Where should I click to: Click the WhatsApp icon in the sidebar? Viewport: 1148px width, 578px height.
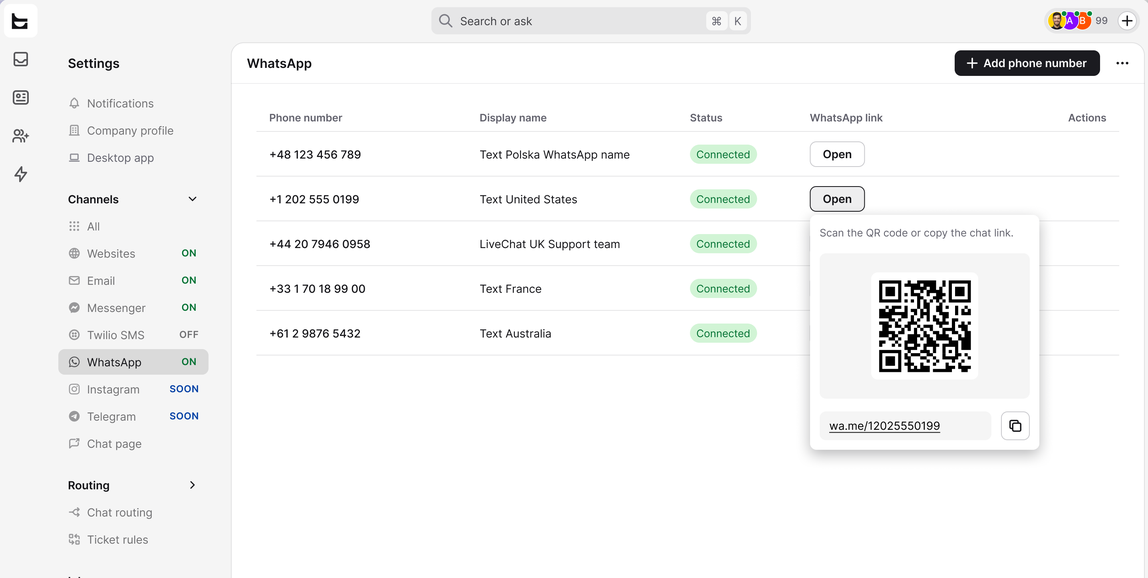click(x=74, y=362)
